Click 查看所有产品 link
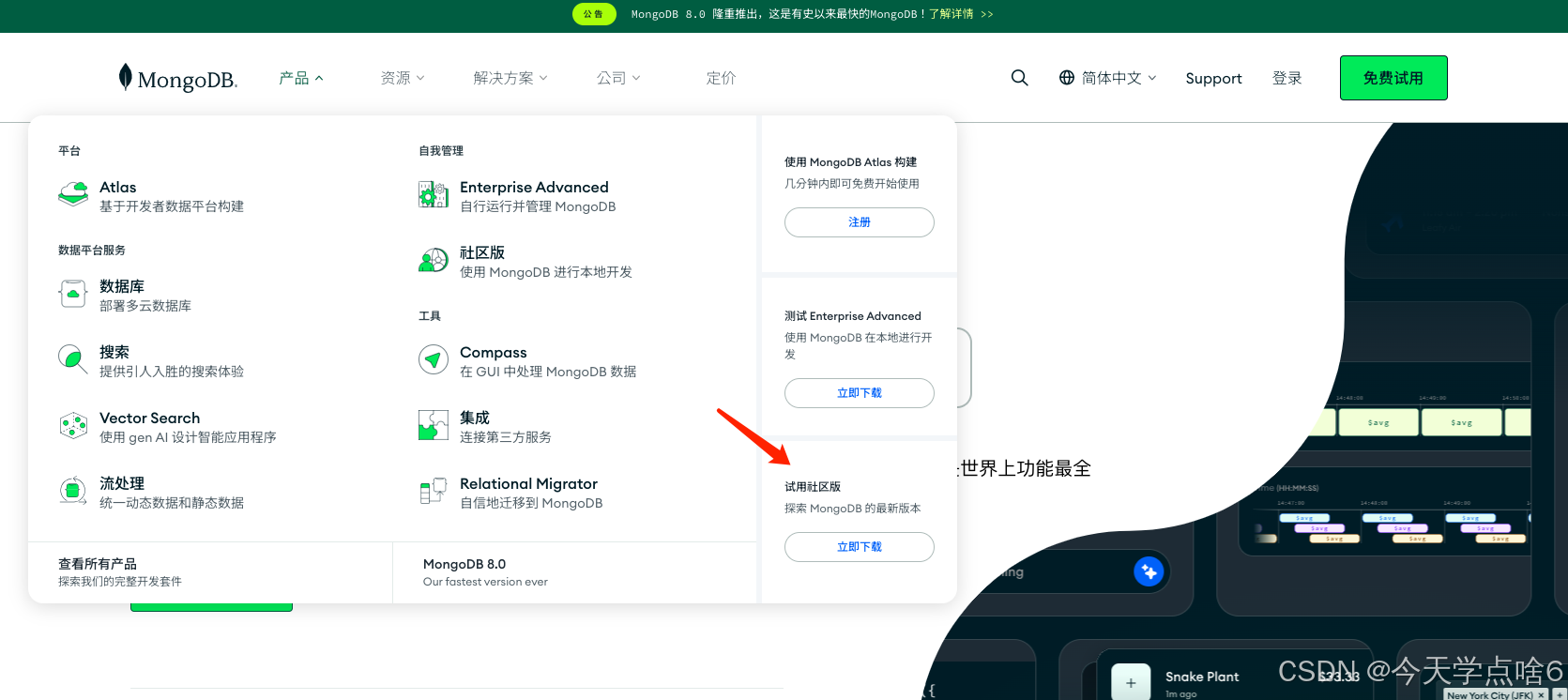Viewport: 1568px width, 700px height. tap(120, 572)
